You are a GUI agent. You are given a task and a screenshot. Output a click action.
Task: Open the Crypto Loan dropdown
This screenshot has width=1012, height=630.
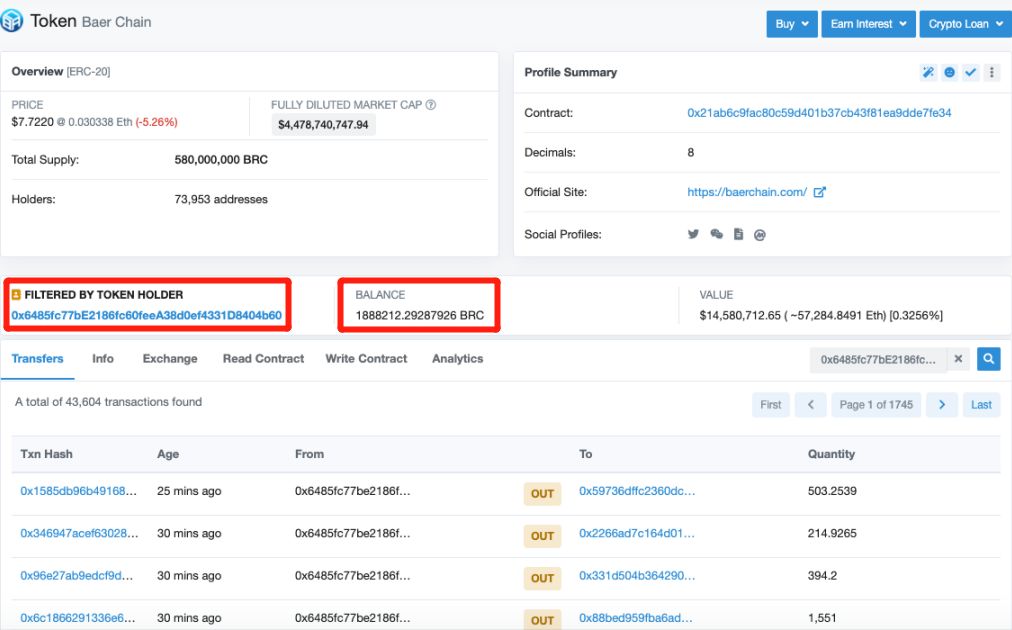(x=966, y=24)
